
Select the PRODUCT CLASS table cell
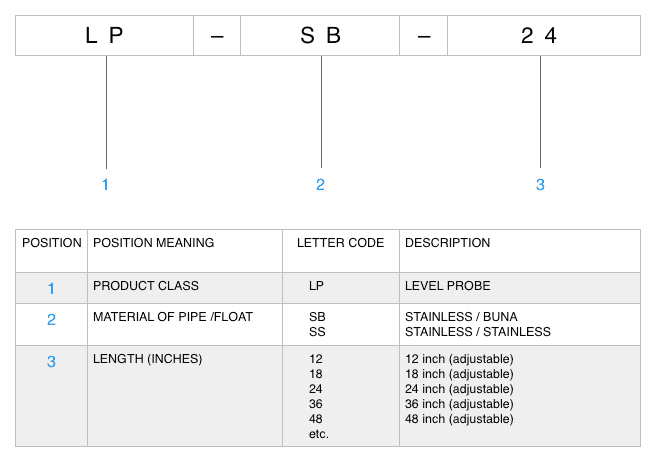pyautogui.click(x=185, y=288)
